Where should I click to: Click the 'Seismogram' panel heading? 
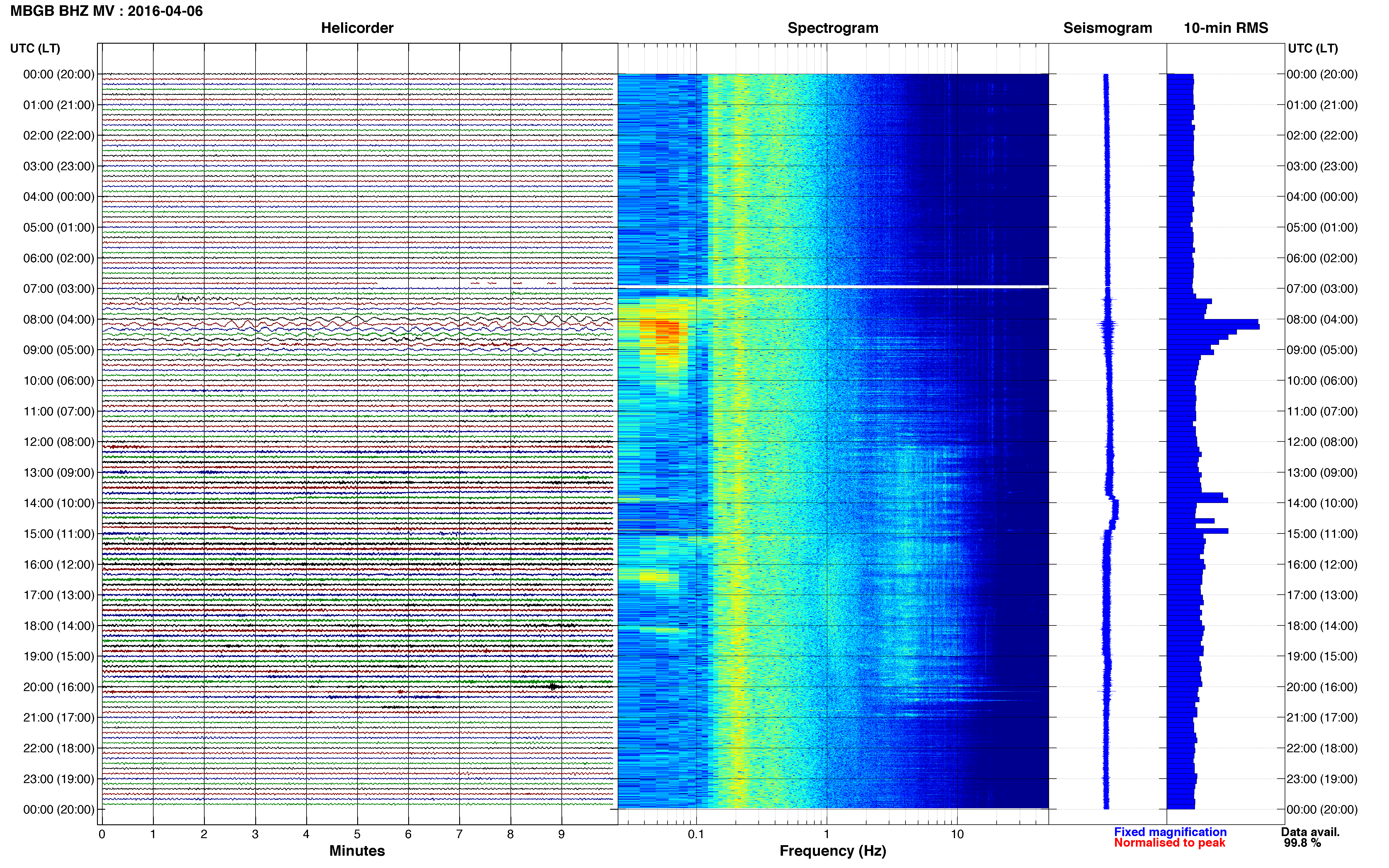tap(1108, 28)
